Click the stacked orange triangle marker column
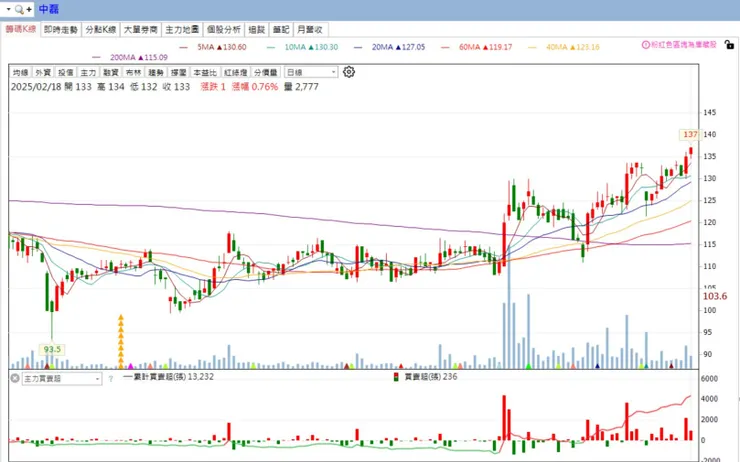This screenshot has width=740, height=462. [x=121, y=341]
